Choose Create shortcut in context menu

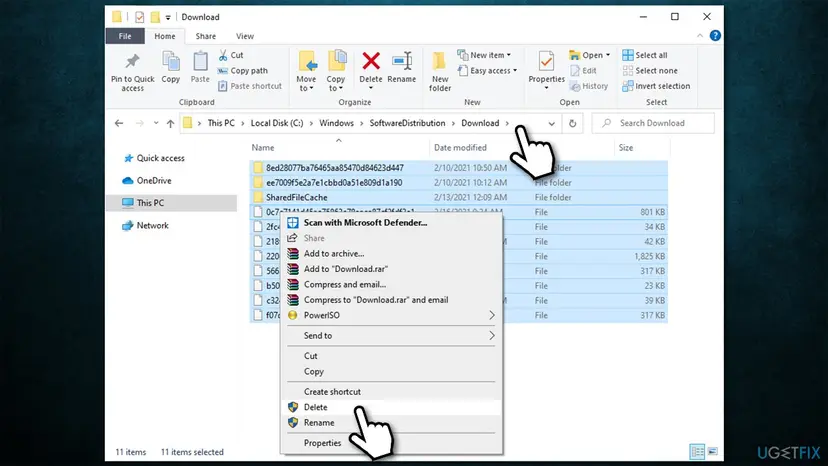[x=391, y=392]
